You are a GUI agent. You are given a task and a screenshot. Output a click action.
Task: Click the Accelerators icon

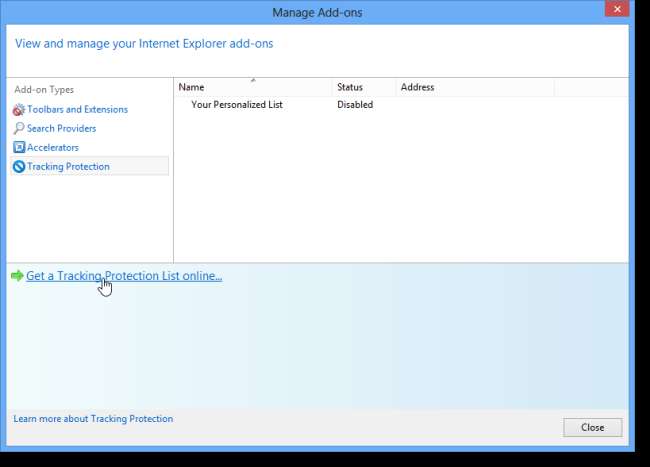(x=19, y=147)
